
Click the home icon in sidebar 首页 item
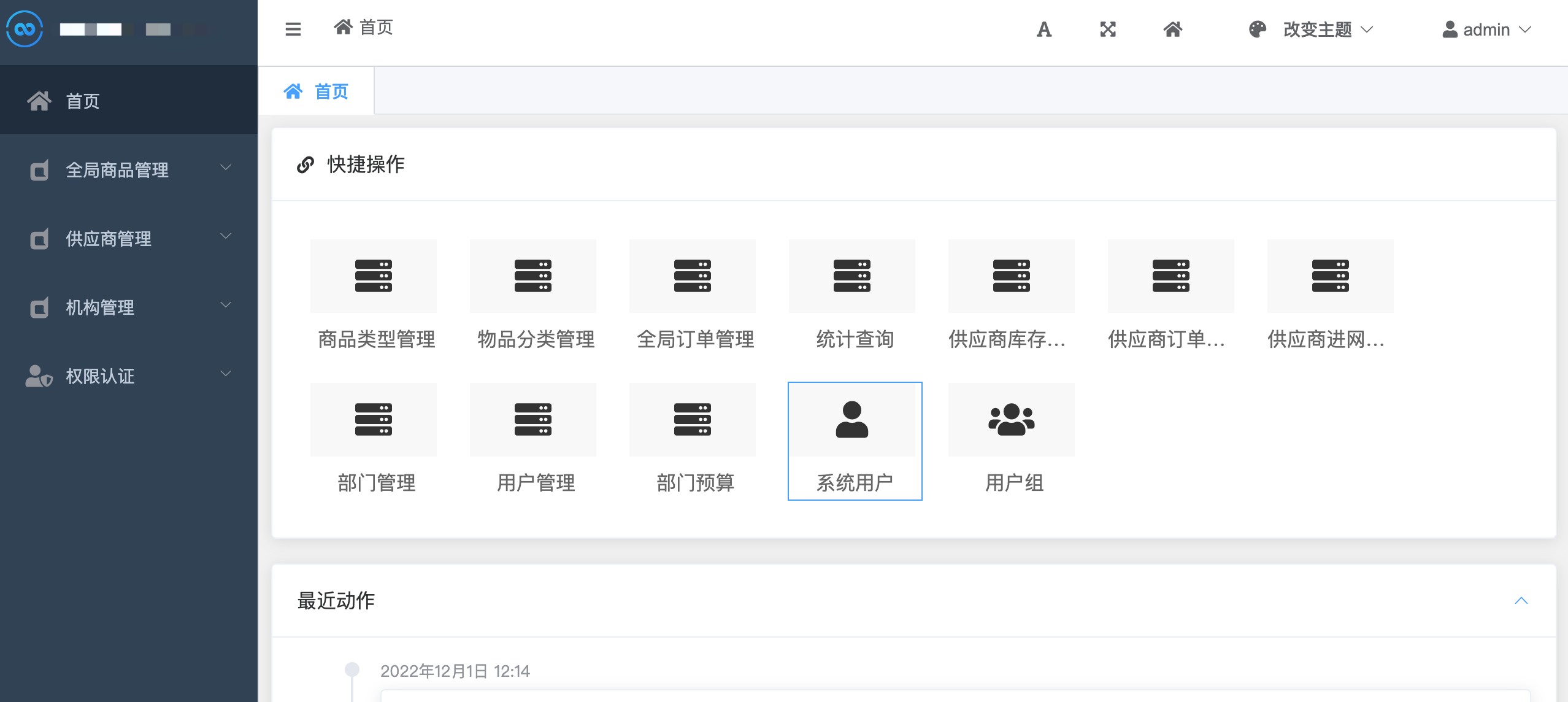[39, 101]
